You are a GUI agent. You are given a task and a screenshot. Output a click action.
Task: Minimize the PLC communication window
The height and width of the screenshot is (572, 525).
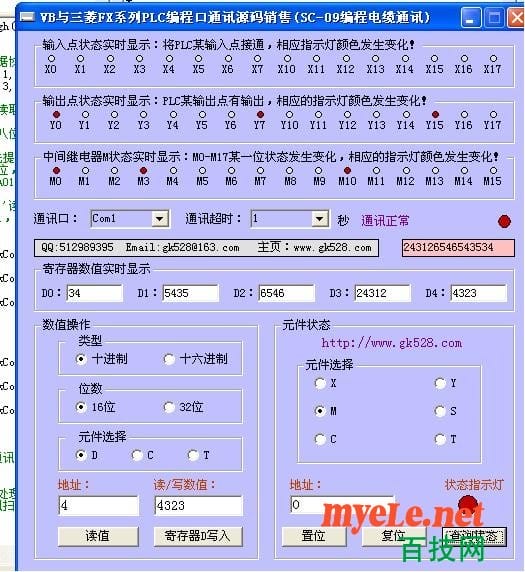tap(471, 18)
